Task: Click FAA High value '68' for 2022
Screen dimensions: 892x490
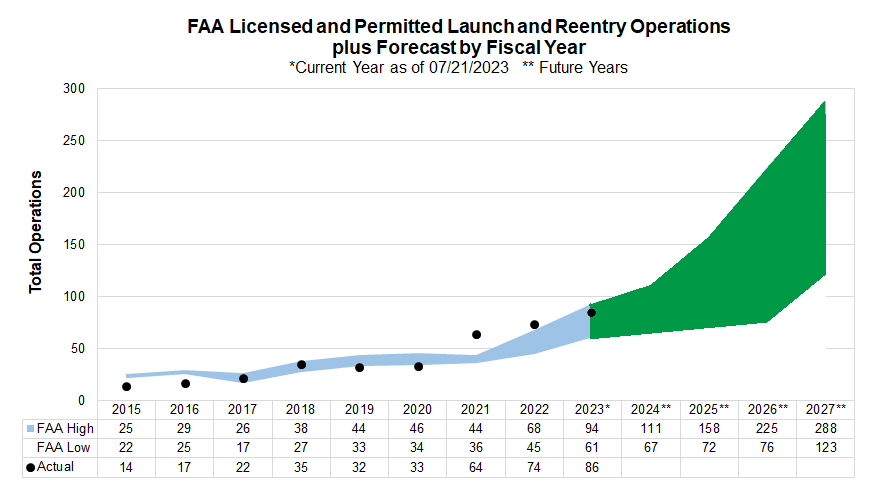Action: 534,429
